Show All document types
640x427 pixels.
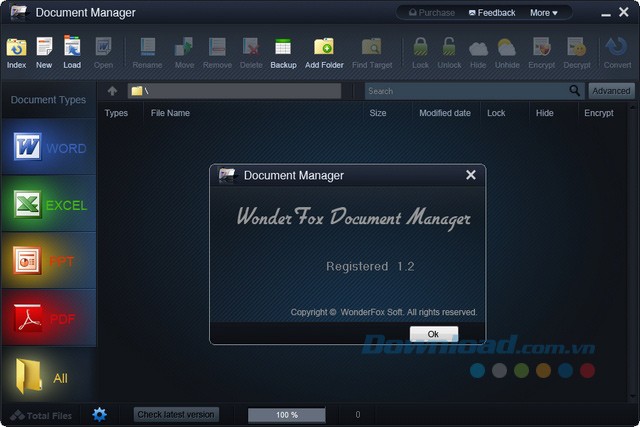(49, 376)
